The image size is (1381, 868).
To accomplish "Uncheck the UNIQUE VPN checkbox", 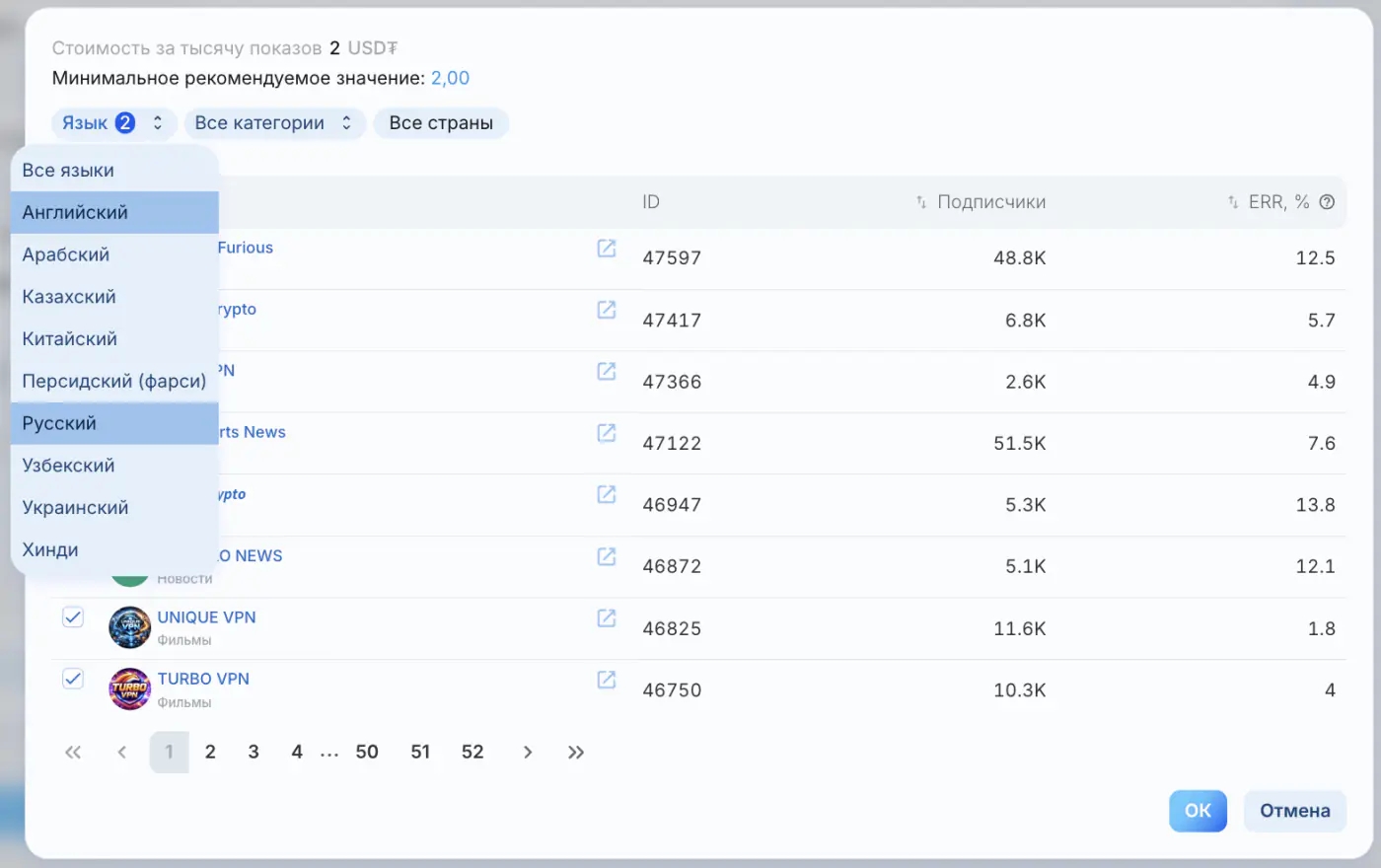I will click(73, 617).
